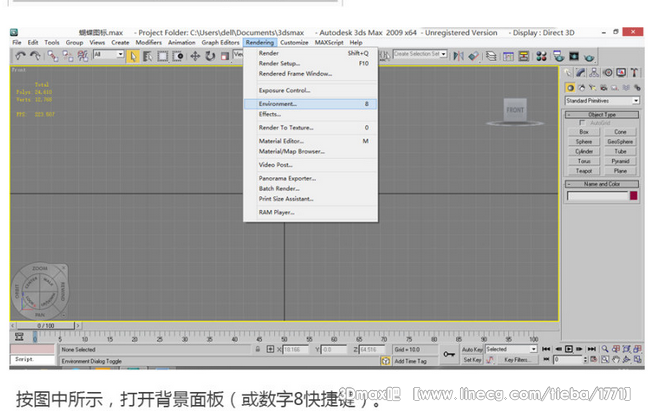660x411 pixels.
Task: Toggle the Selection Lock padlock icon
Action: (x=258, y=349)
